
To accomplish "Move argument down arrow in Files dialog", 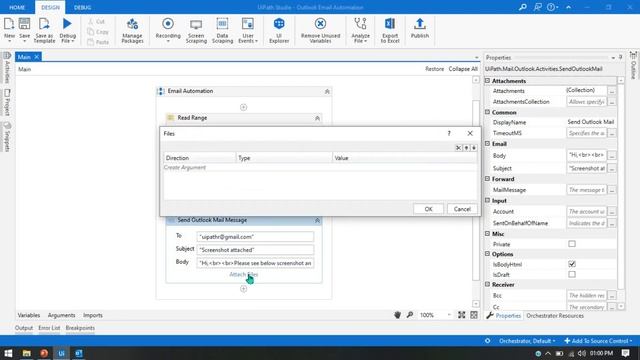I will [x=474, y=148].
